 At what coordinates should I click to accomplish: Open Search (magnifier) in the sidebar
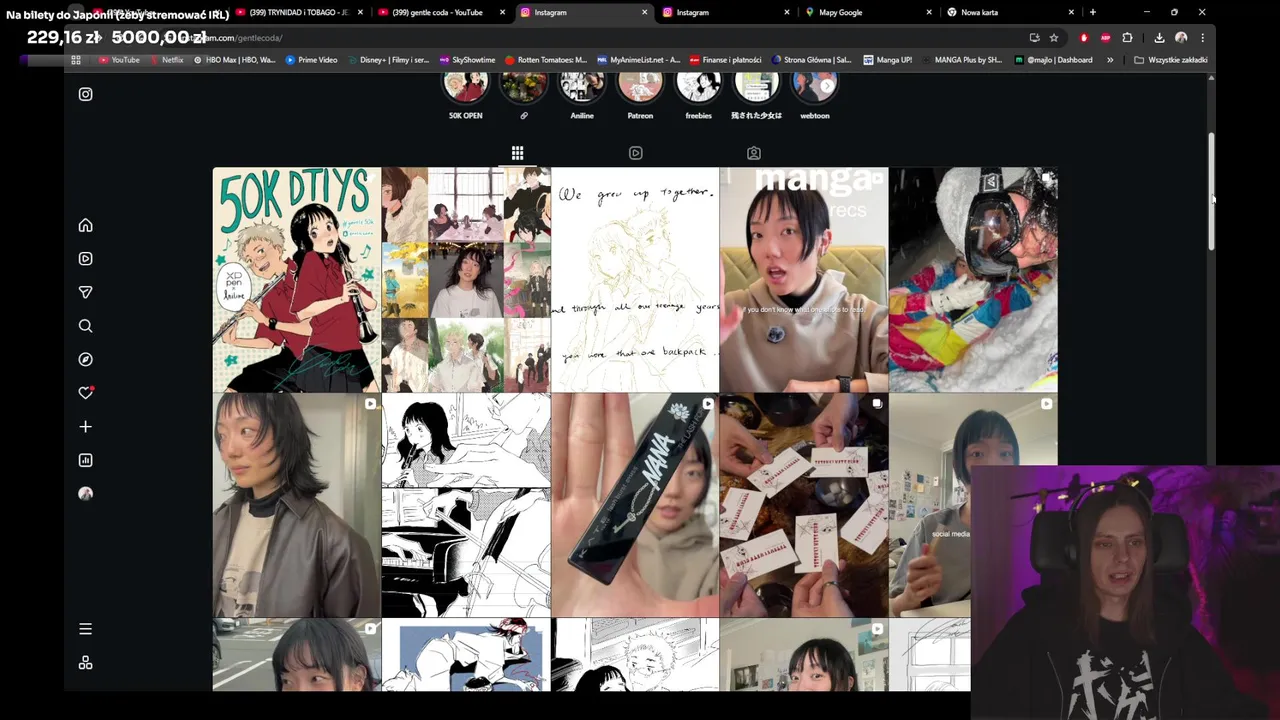tap(85, 326)
